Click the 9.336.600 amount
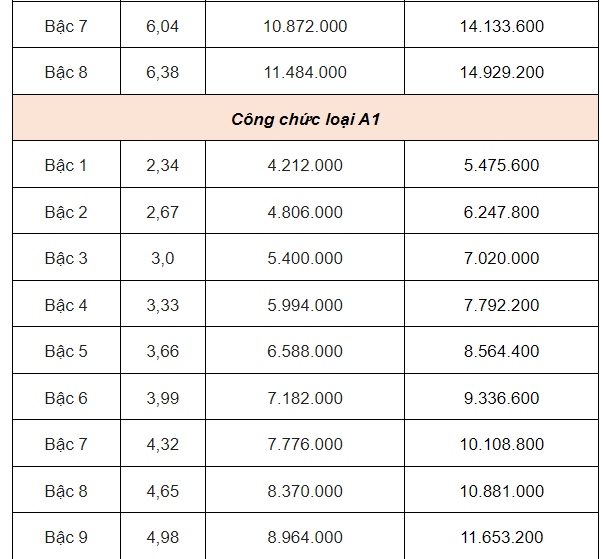 [501, 398]
